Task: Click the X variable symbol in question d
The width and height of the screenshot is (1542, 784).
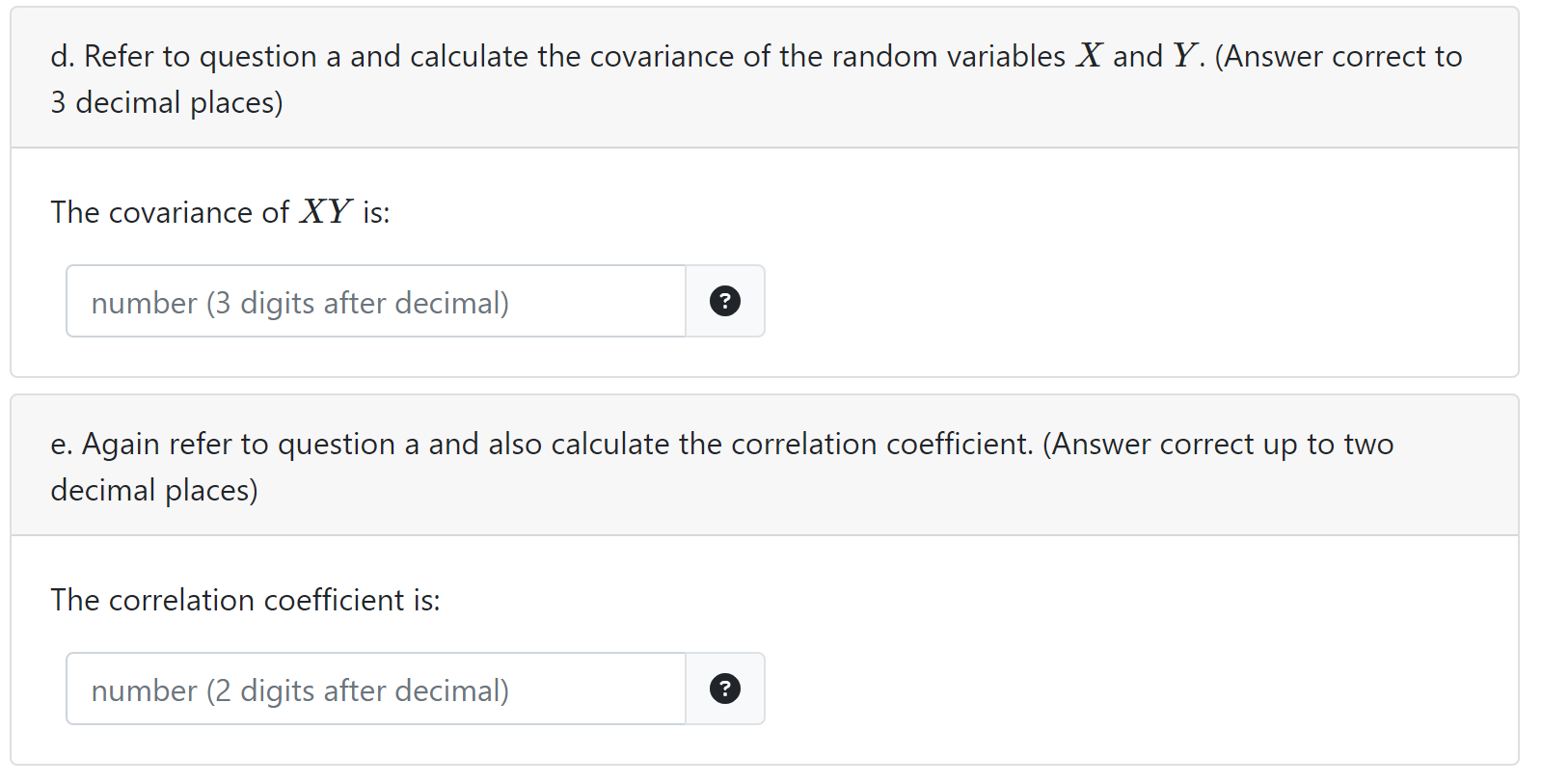Action: pyautogui.click(x=1089, y=56)
